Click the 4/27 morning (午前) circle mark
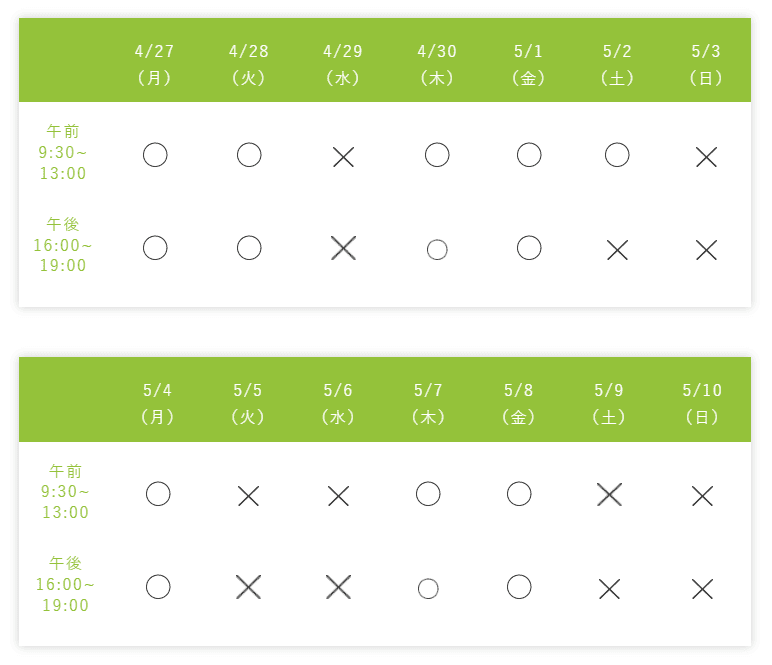 (x=155, y=155)
